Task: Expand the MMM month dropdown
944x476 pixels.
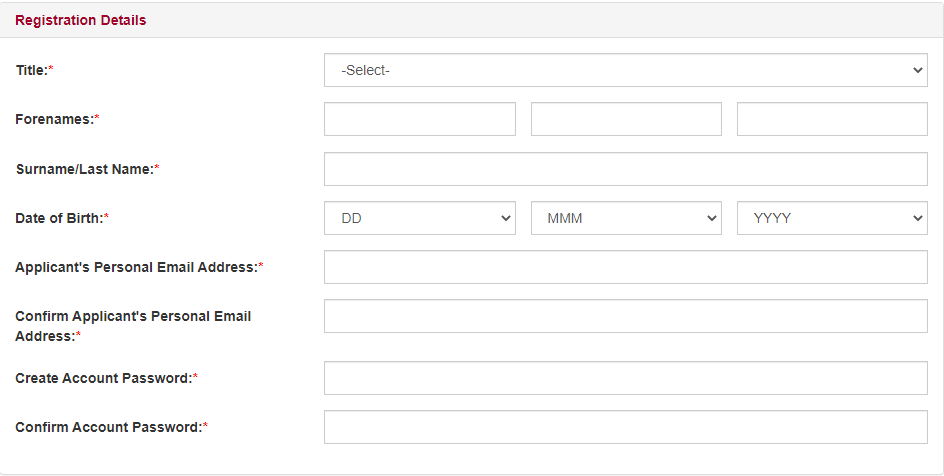Action: 626,218
